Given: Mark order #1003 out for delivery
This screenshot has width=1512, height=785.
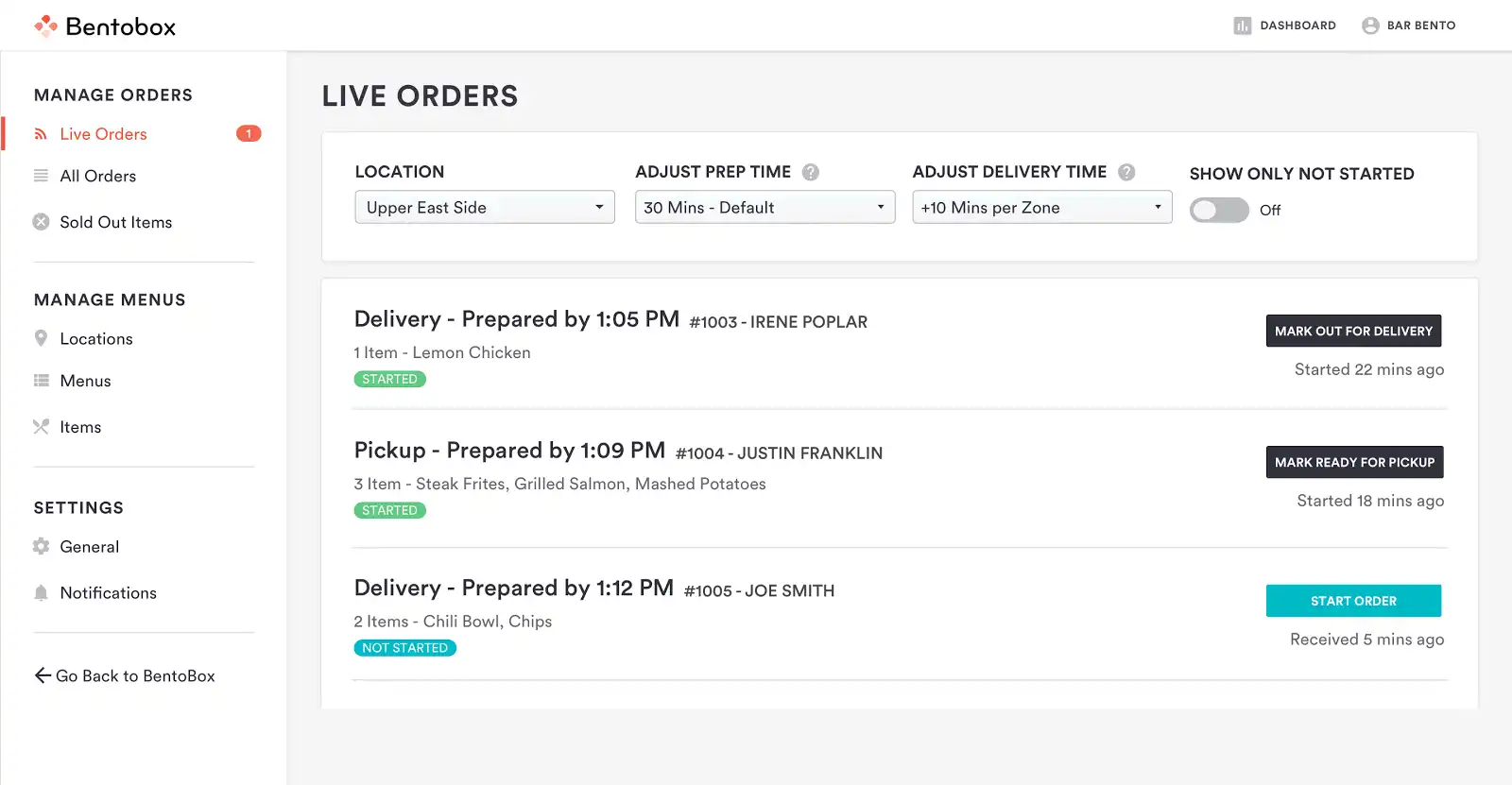Looking at the screenshot, I should (1353, 331).
